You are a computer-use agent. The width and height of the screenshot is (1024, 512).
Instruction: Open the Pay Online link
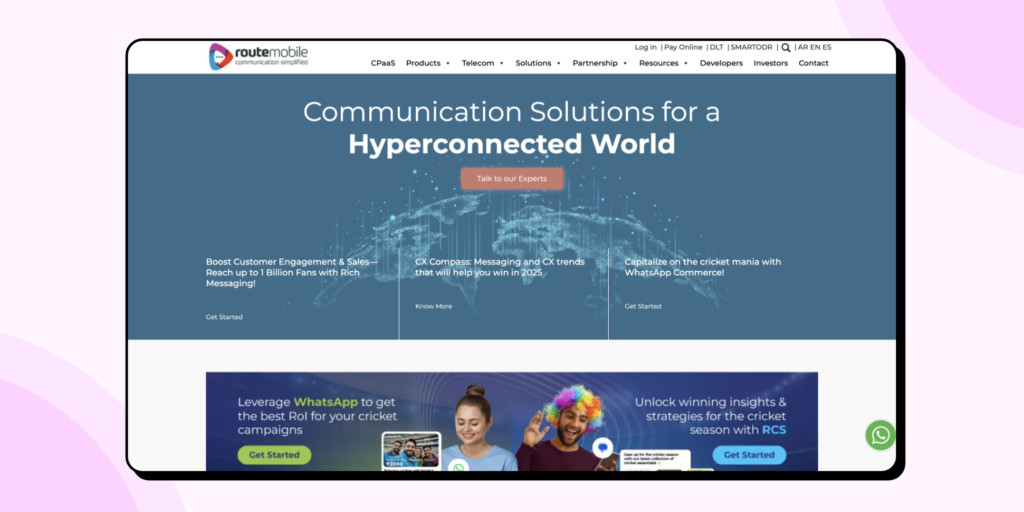click(x=683, y=48)
